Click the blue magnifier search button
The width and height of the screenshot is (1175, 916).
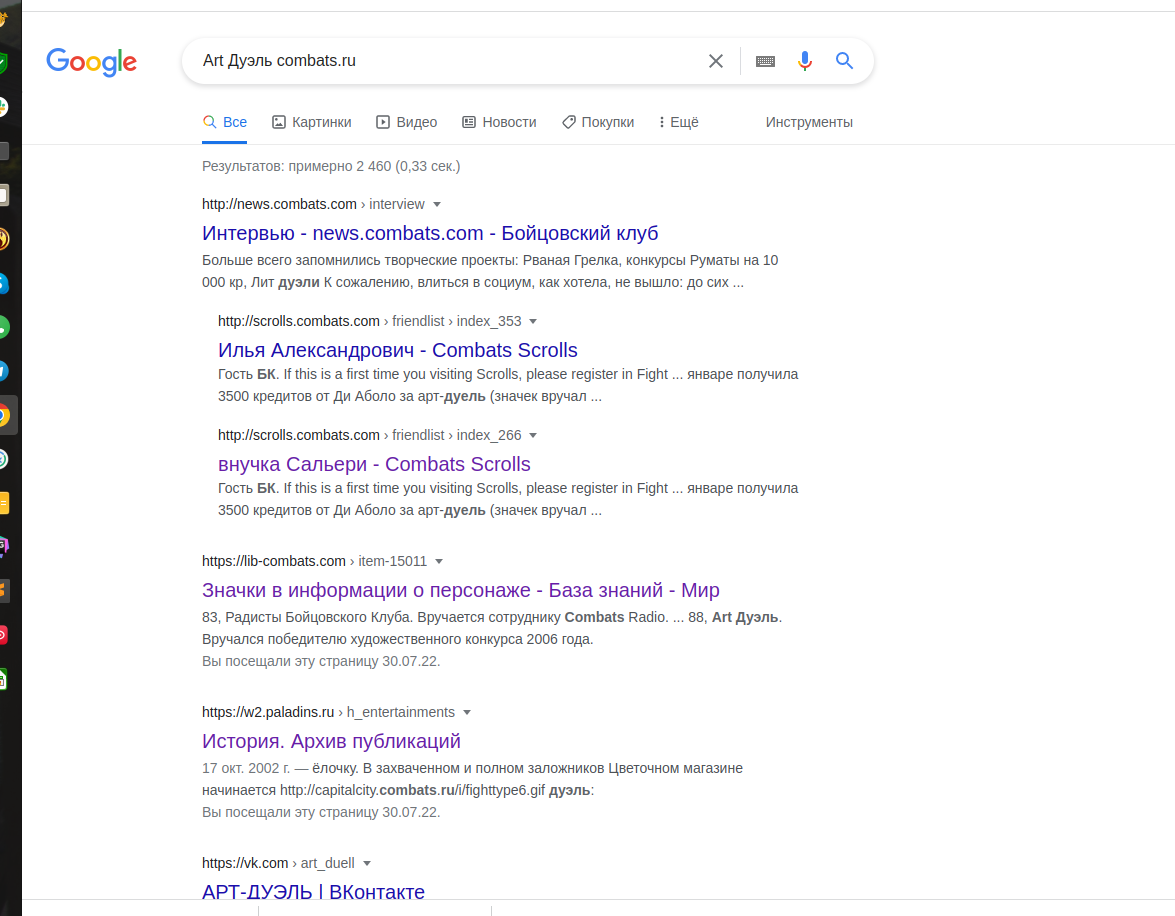tap(845, 61)
